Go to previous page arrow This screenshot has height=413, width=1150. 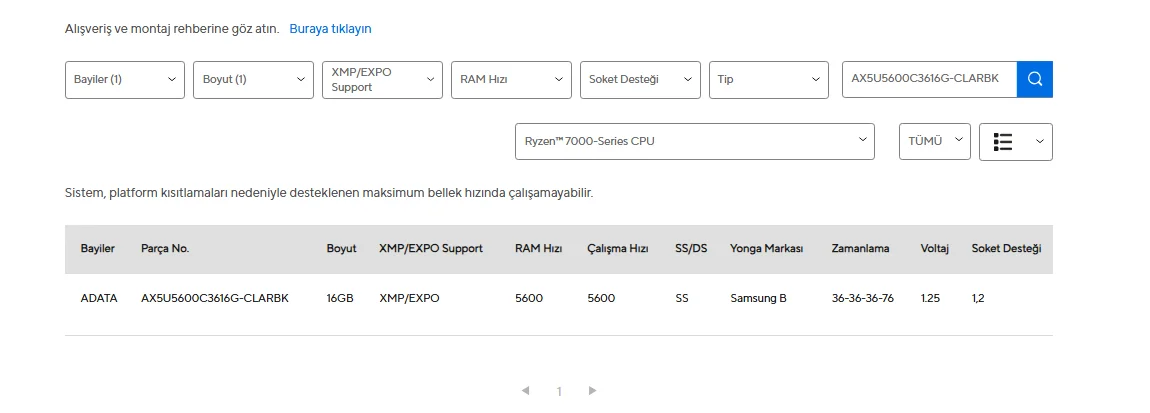coord(526,391)
